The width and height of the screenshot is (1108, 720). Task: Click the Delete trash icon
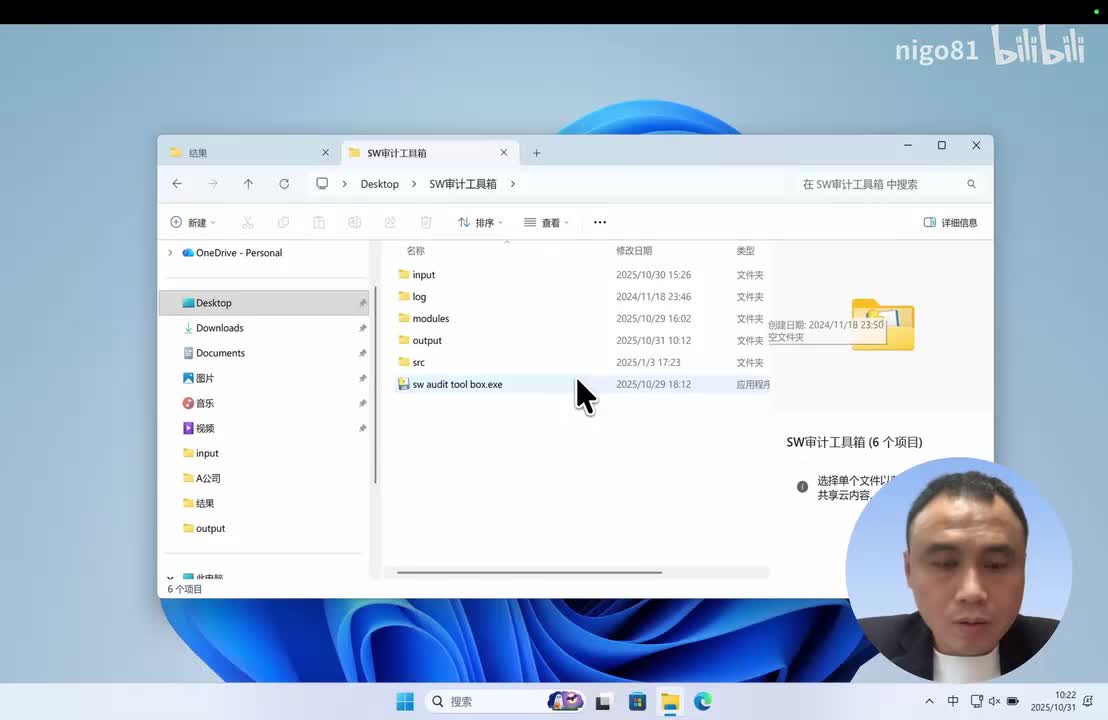[x=426, y=223]
